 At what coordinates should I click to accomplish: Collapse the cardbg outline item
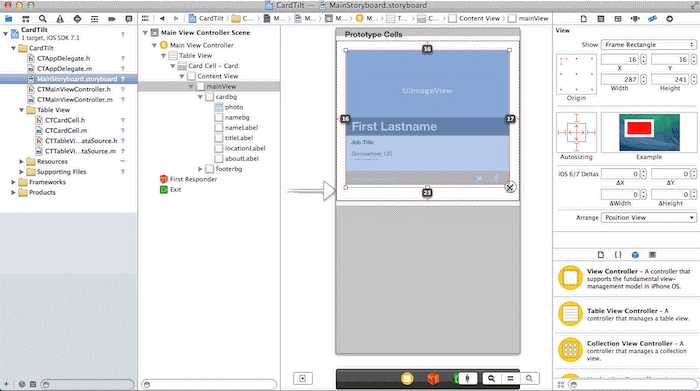(200, 97)
